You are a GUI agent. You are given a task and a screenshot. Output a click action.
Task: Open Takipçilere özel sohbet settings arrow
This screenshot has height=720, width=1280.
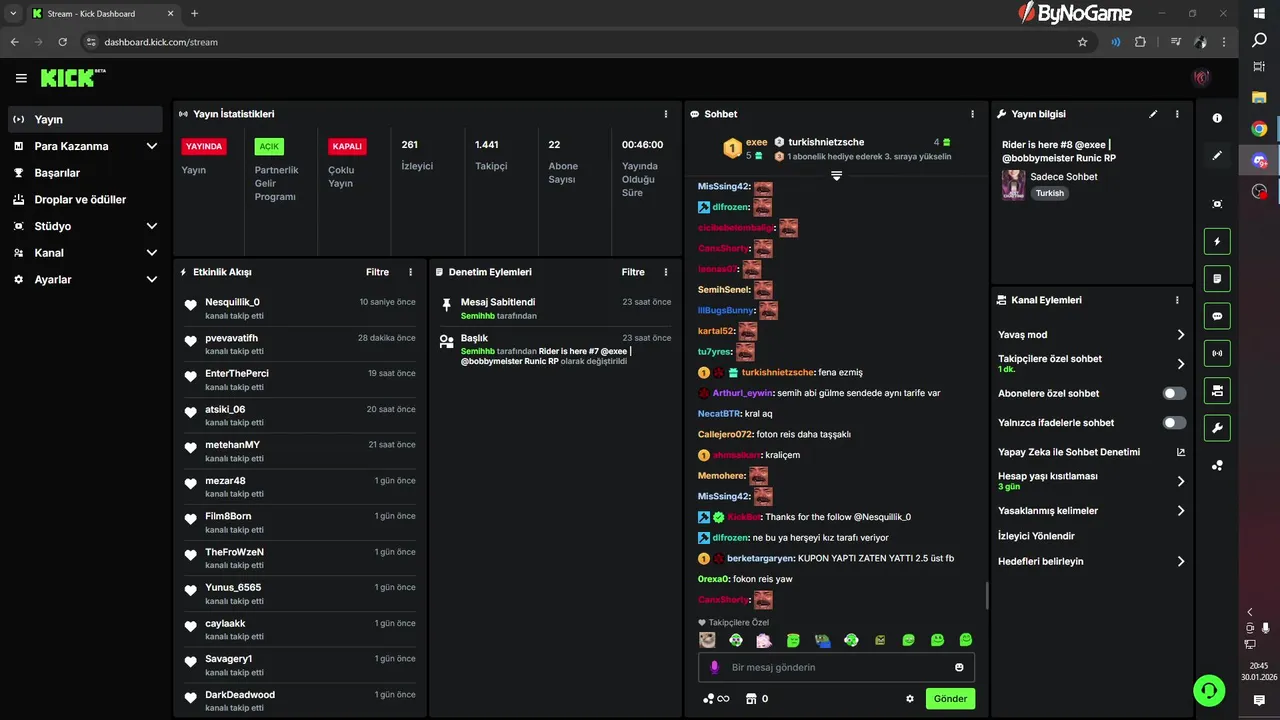pyautogui.click(x=1181, y=364)
